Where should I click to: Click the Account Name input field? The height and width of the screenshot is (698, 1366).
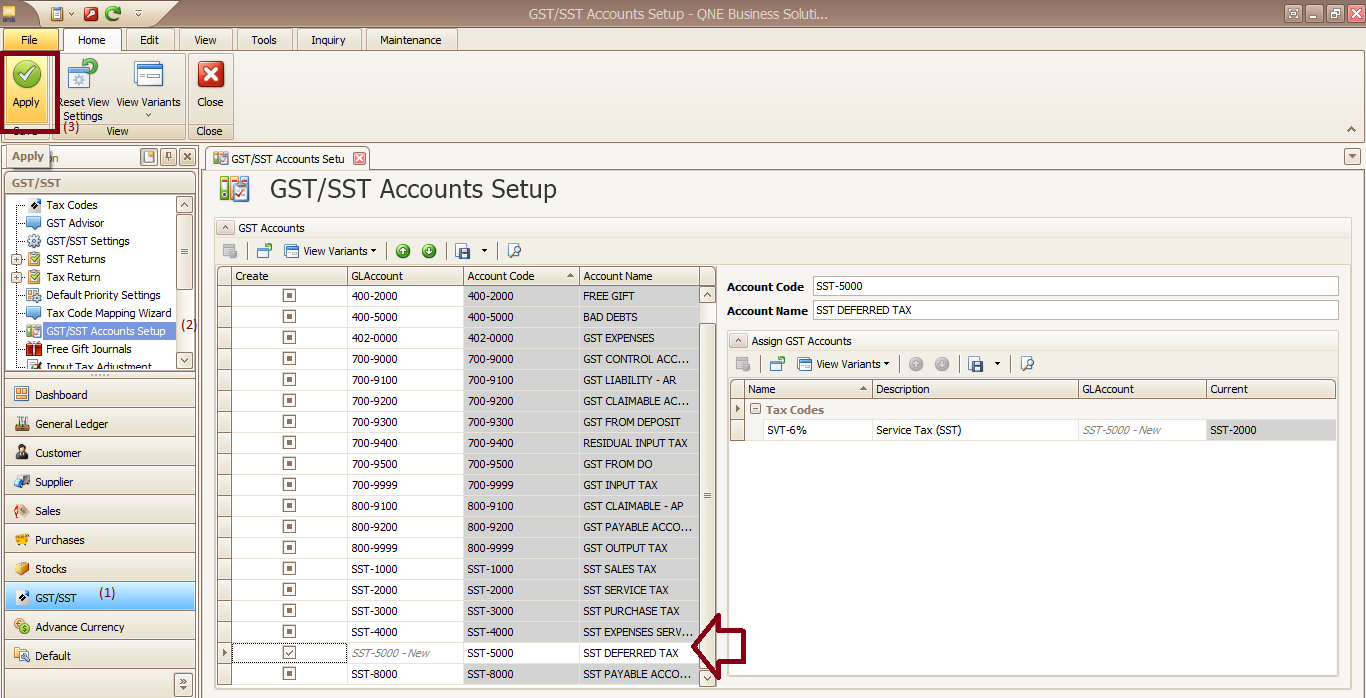pos(1075,310)
